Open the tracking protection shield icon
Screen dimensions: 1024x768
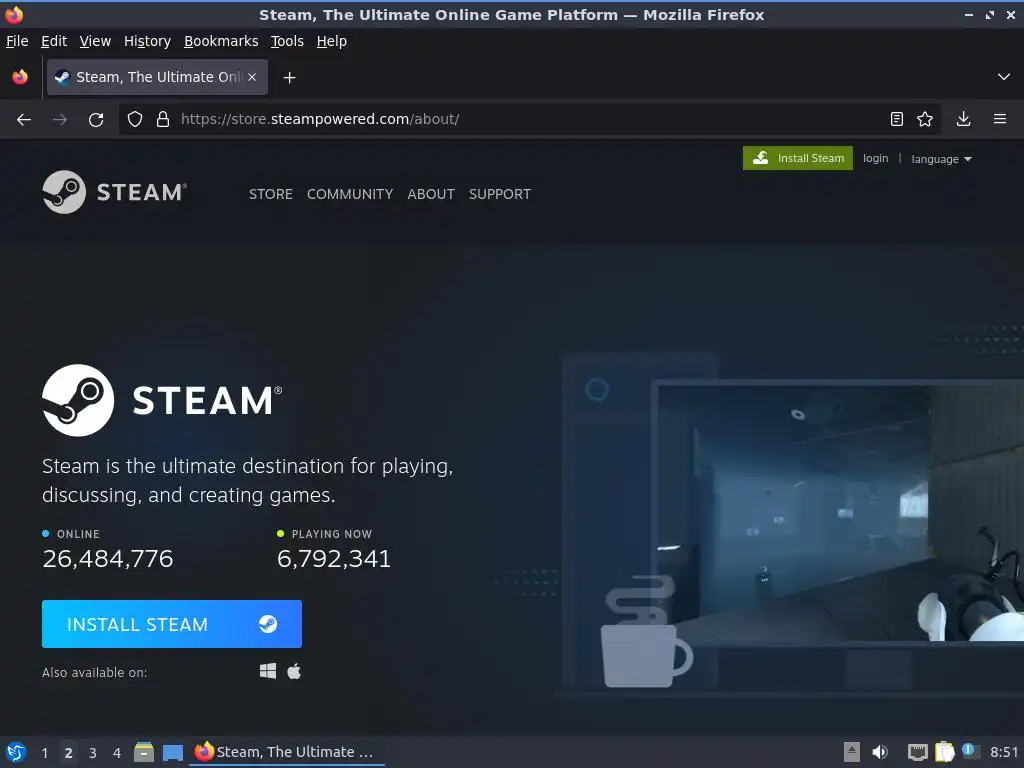coord(135,119)
